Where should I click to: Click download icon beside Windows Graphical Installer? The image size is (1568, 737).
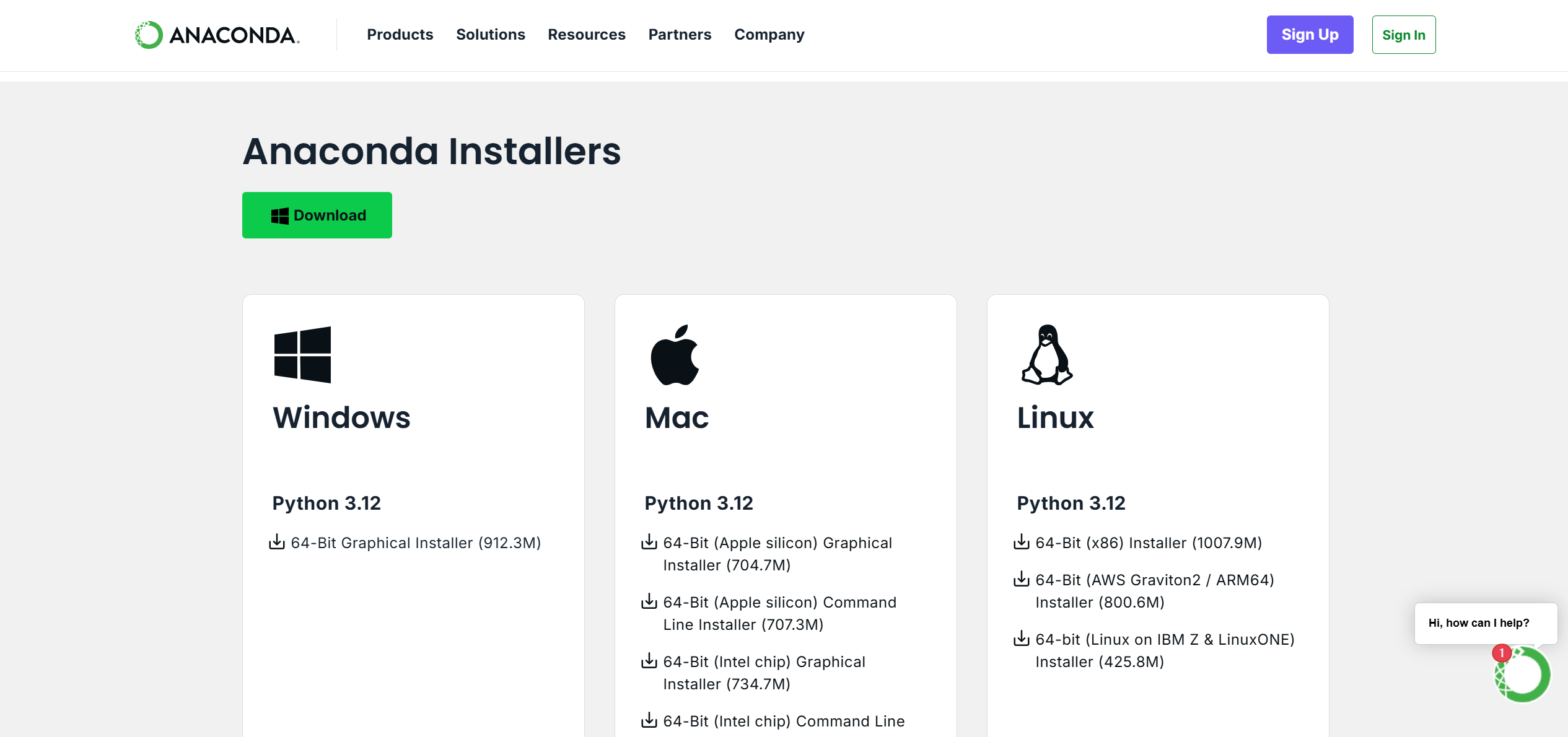click(x=277, y=543)
